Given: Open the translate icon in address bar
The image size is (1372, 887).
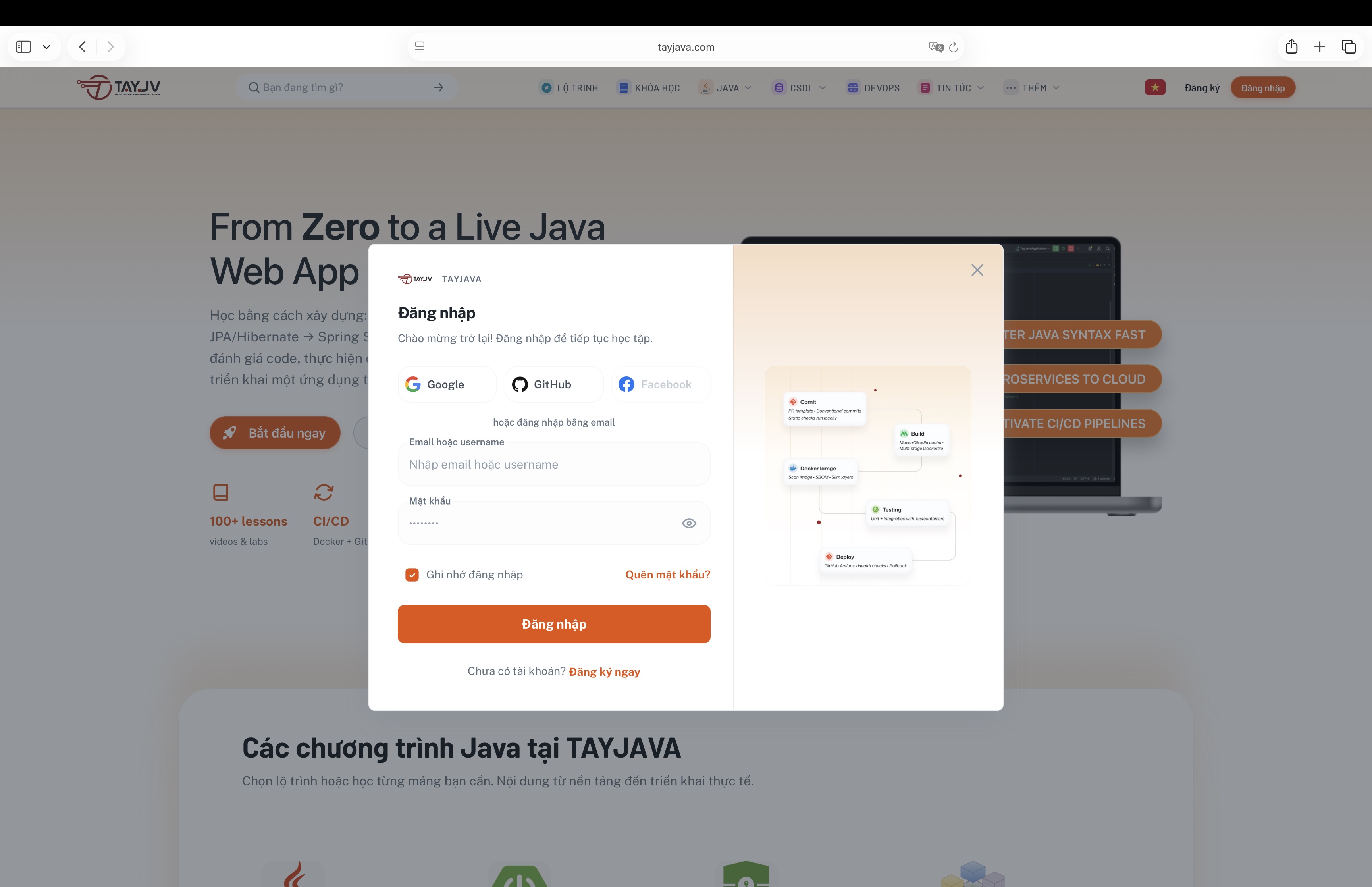Looking at the screenshot, I should pos(936,47).
